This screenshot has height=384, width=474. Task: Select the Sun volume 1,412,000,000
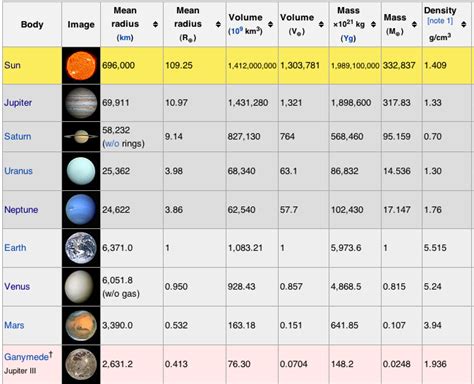[252, 66]
